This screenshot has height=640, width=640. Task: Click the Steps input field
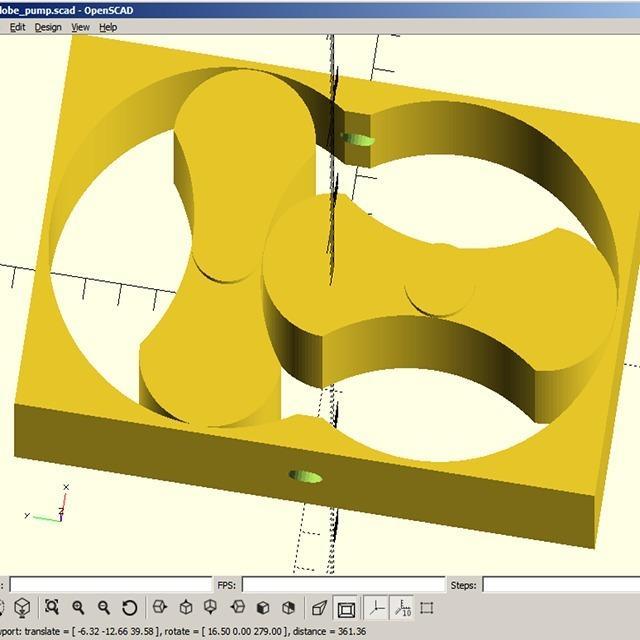561,584
